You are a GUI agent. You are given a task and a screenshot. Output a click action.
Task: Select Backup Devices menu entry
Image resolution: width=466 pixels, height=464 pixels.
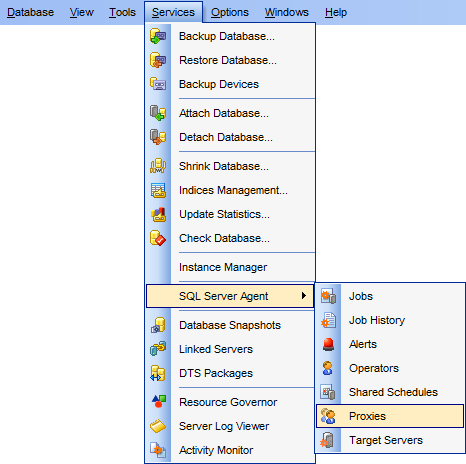[x=230, y=84]
